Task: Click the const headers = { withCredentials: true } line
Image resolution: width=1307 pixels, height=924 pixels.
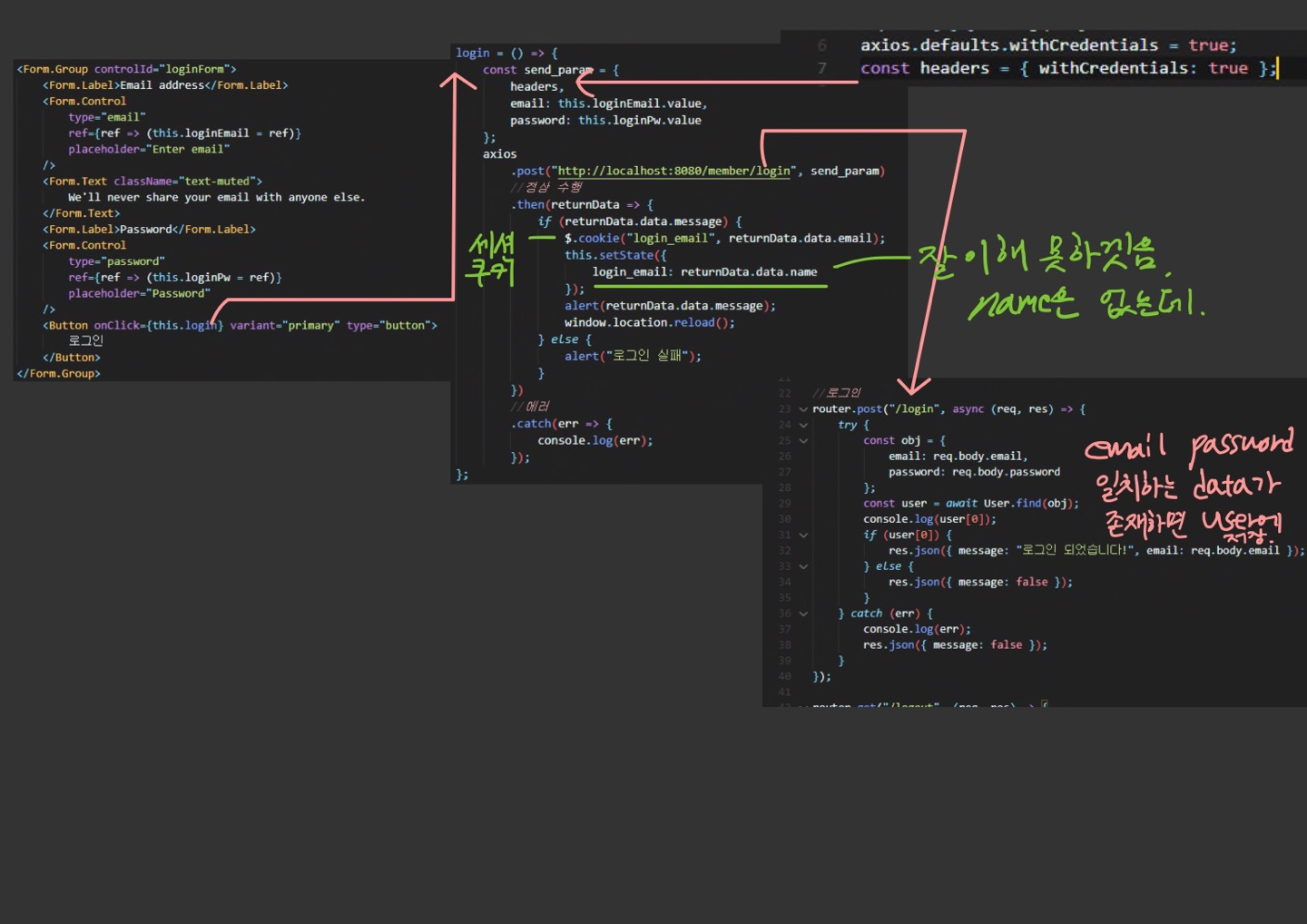Action: [1068, 68]
